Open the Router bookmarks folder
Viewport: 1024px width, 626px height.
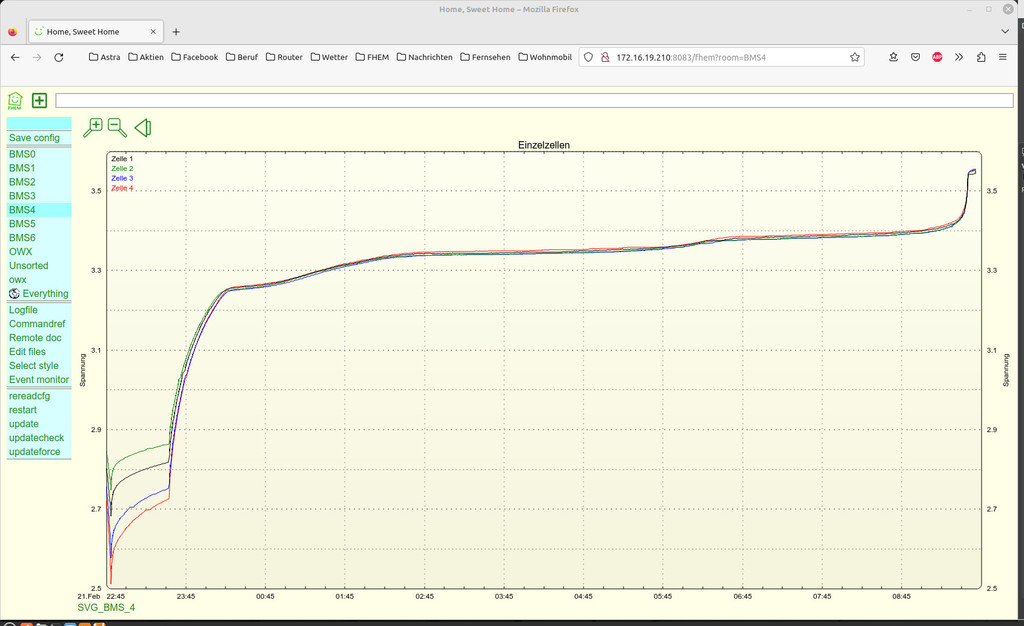[284, 57]
